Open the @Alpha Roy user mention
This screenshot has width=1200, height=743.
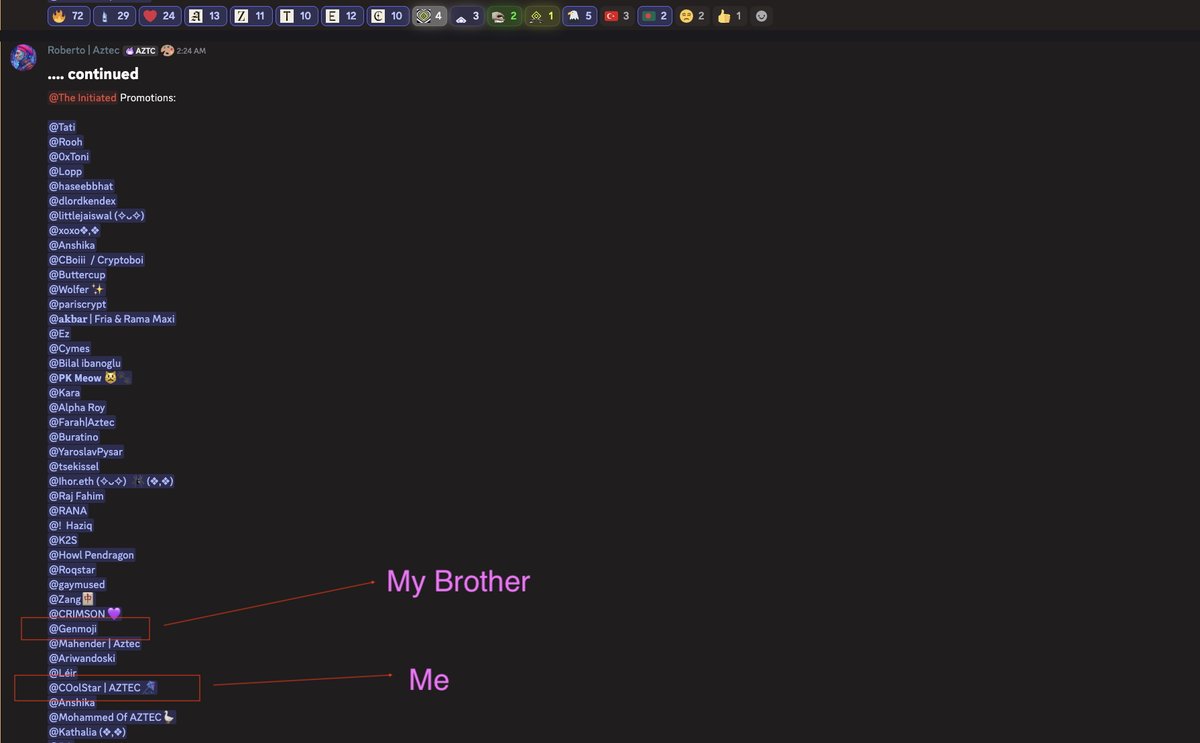[x=77, y=408]
